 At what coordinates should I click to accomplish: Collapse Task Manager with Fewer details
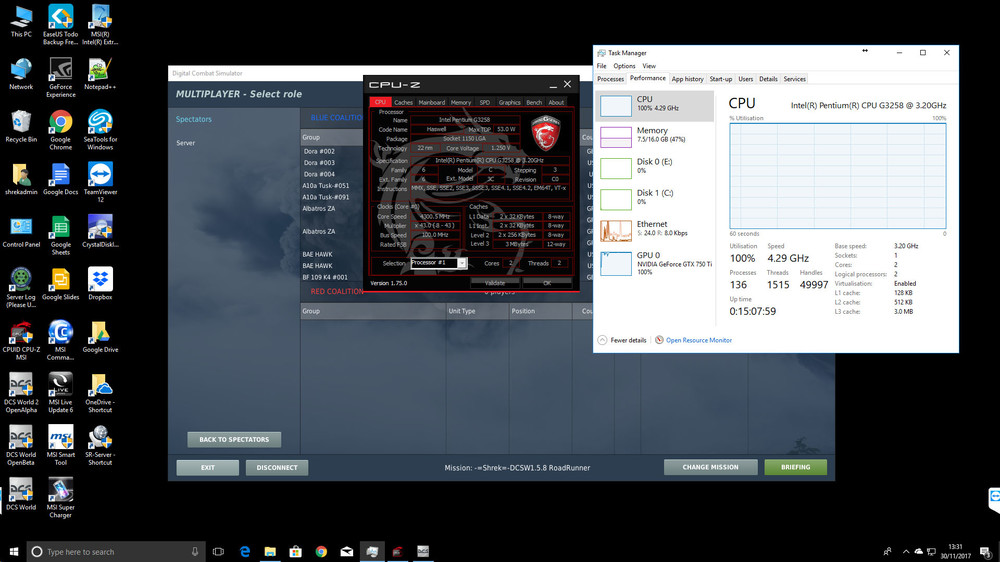point(622,340)
